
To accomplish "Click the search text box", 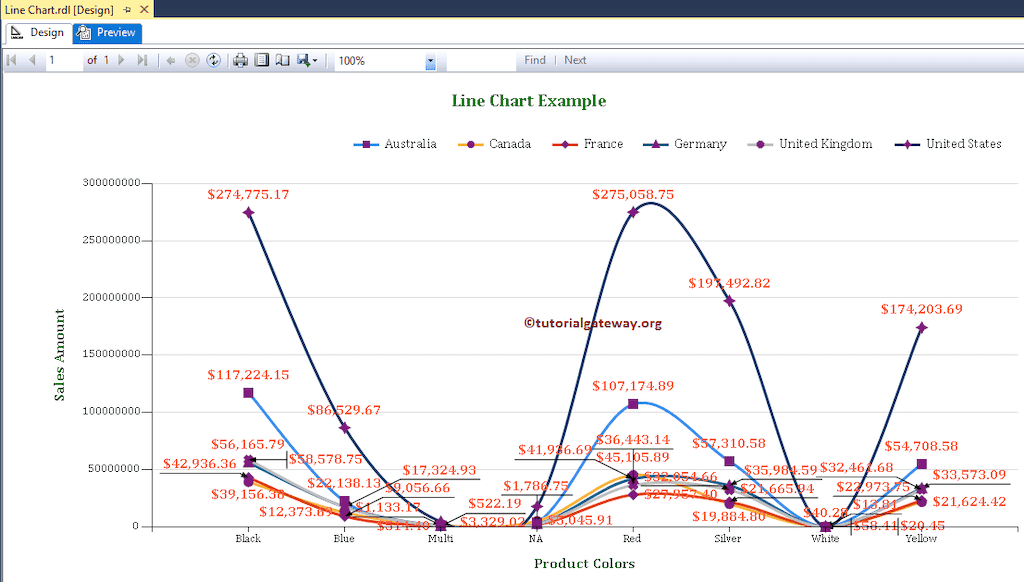I will (480, 60).
